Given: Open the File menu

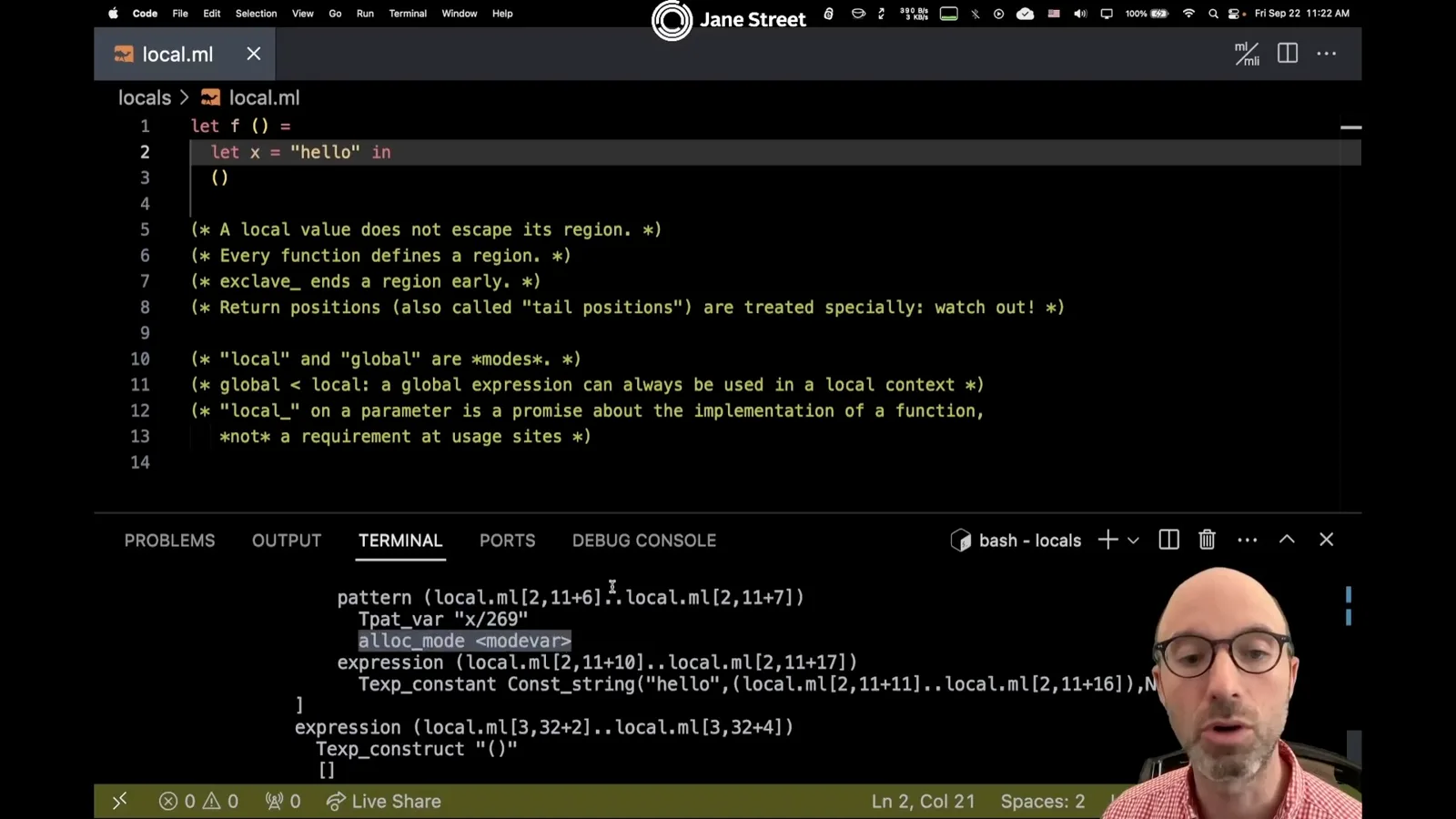Looking at the screenshot, I should tap(180, 14).
